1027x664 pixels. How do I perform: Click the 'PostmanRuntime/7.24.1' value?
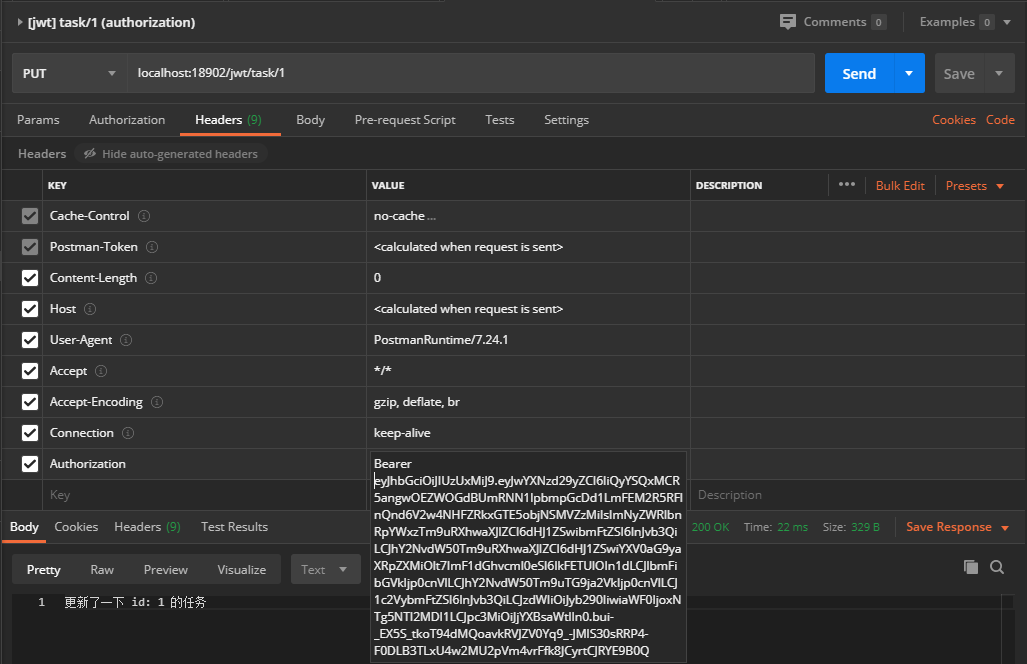(x=441, y=340)
